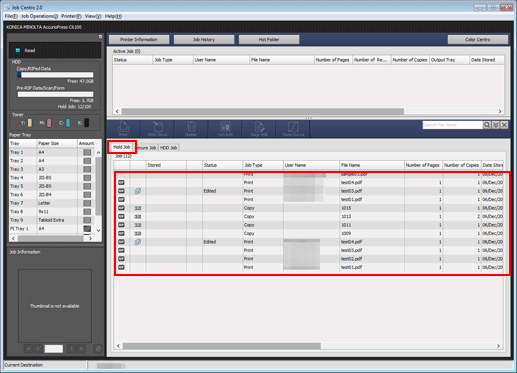The image size is (517, 373).
Task: Switch to the Hold Job tab
Action: click(x=122, y=147)
